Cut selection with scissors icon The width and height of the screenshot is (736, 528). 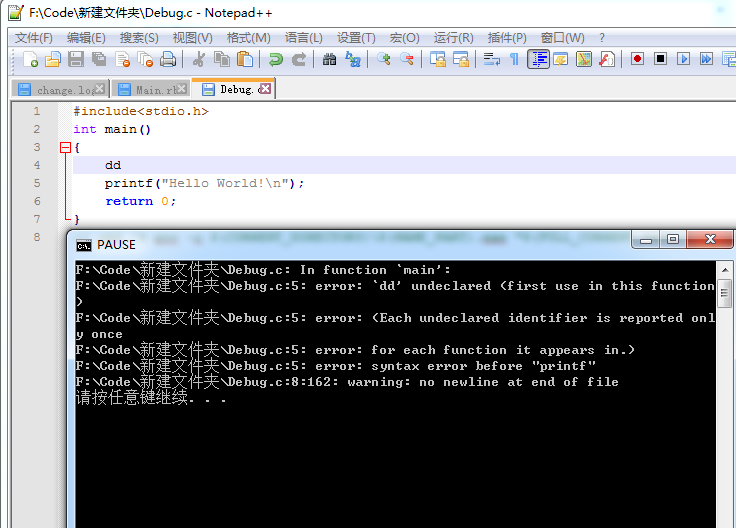pyautogui.click(x=199, y=60)
